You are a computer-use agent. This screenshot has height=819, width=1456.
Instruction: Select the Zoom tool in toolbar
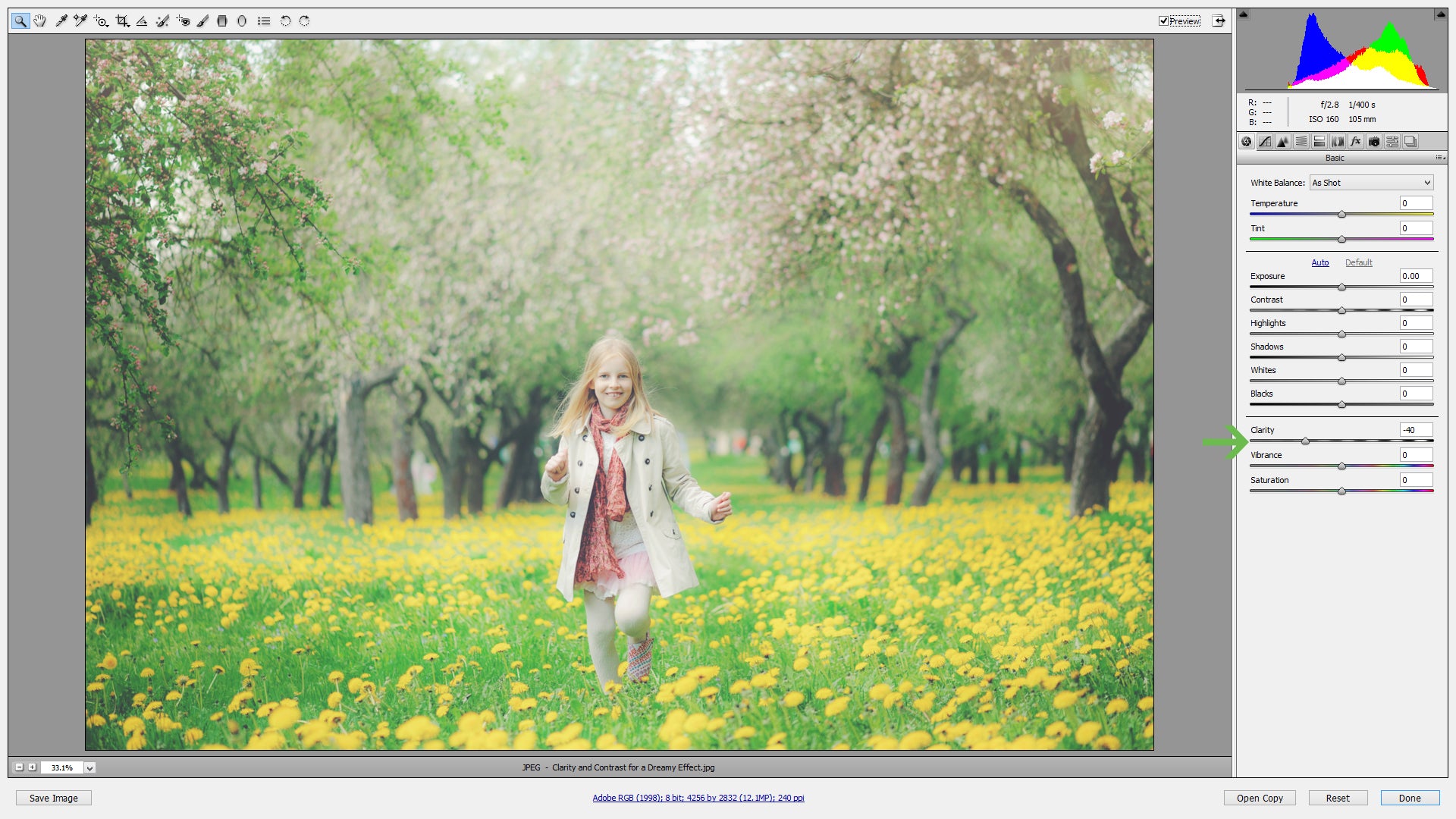20,20
